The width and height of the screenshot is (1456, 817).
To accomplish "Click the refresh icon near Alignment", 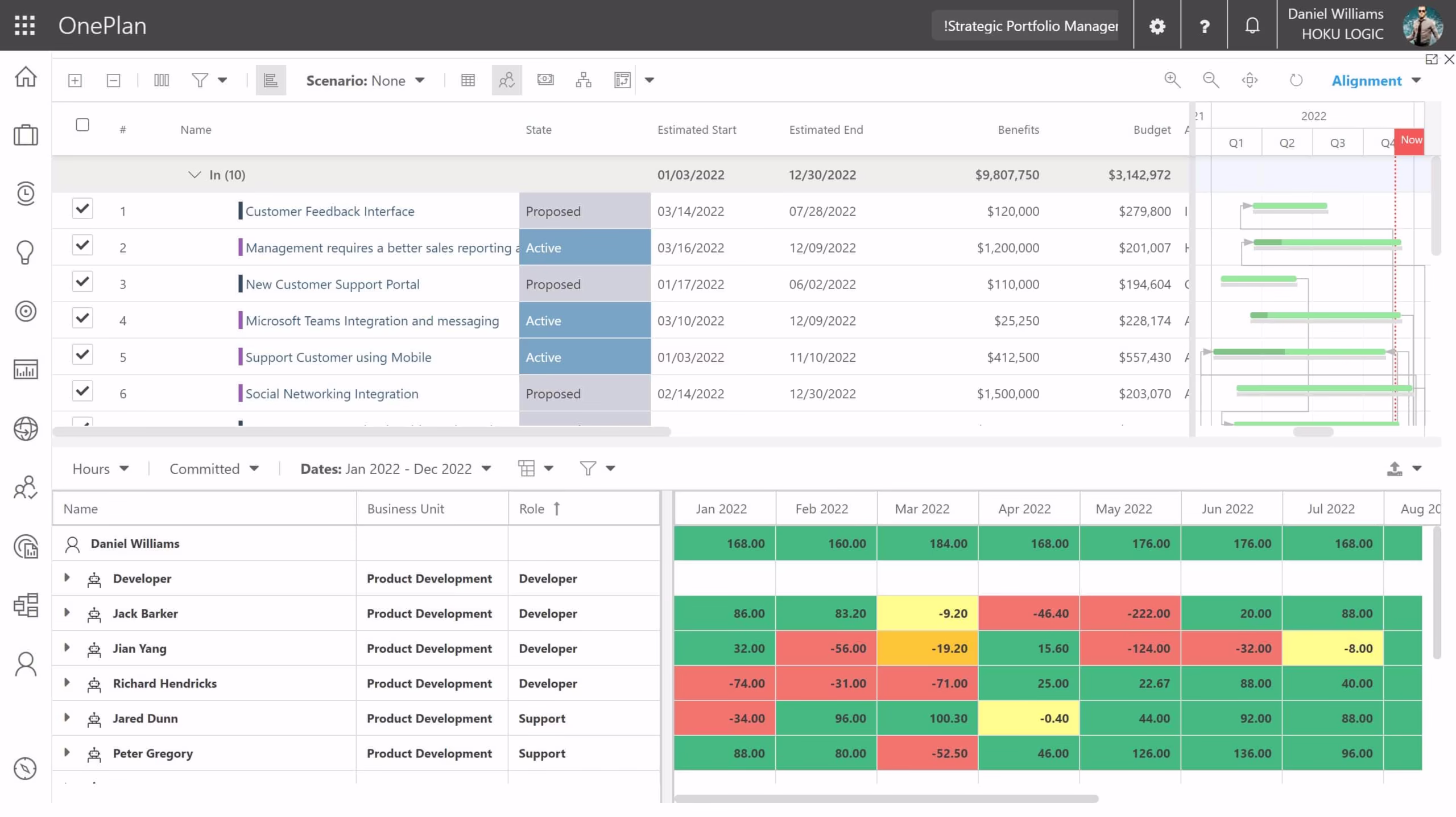I will point(1296,80).
